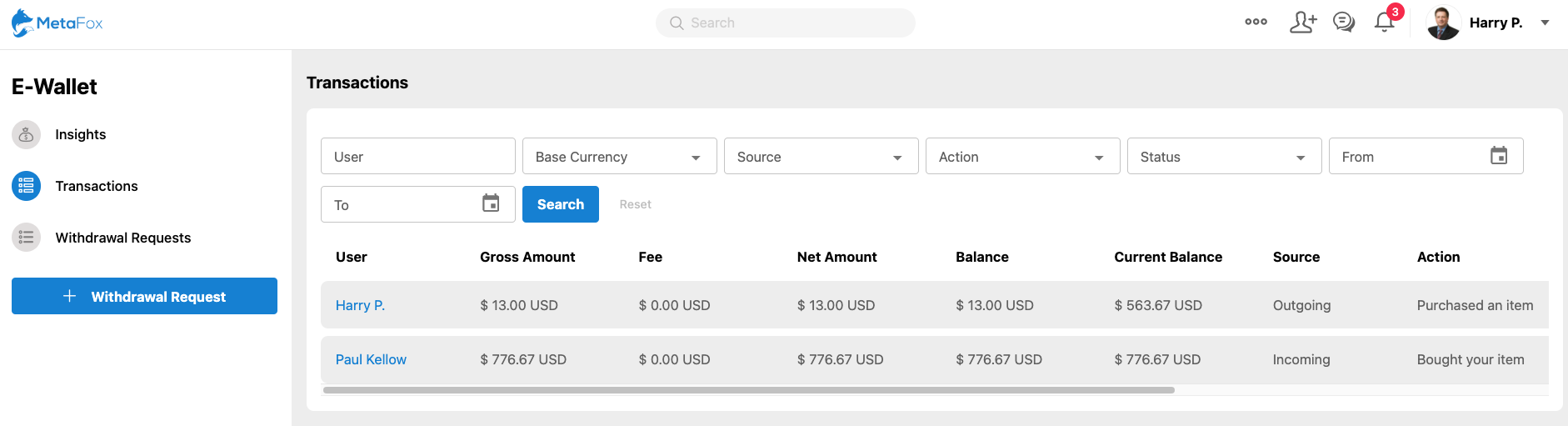Click Harry P. profile avatar
Image resolution: width=1568 pixels, height=426 pixels.
(1443, 23)
